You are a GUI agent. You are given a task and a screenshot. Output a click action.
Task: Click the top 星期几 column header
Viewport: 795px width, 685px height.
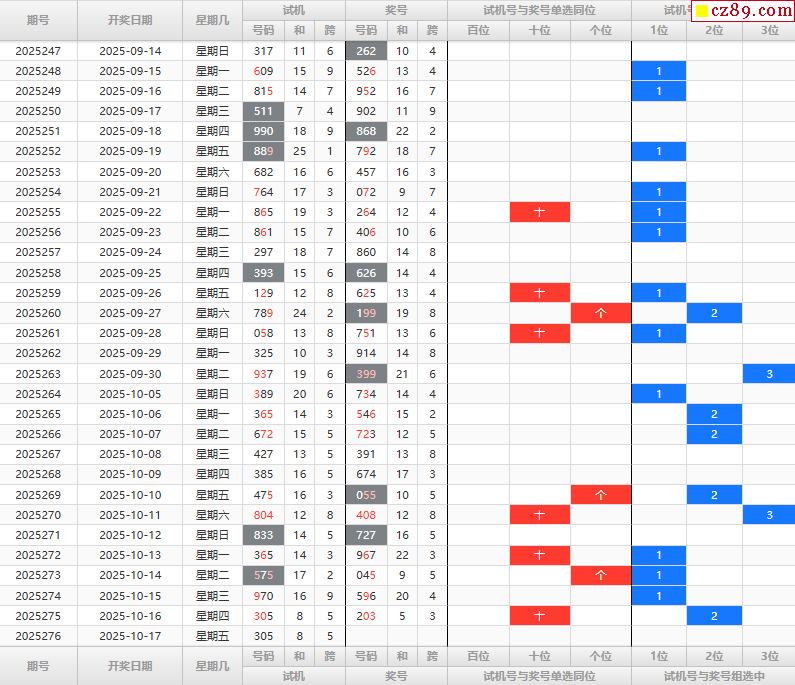(x=212, y=20)
